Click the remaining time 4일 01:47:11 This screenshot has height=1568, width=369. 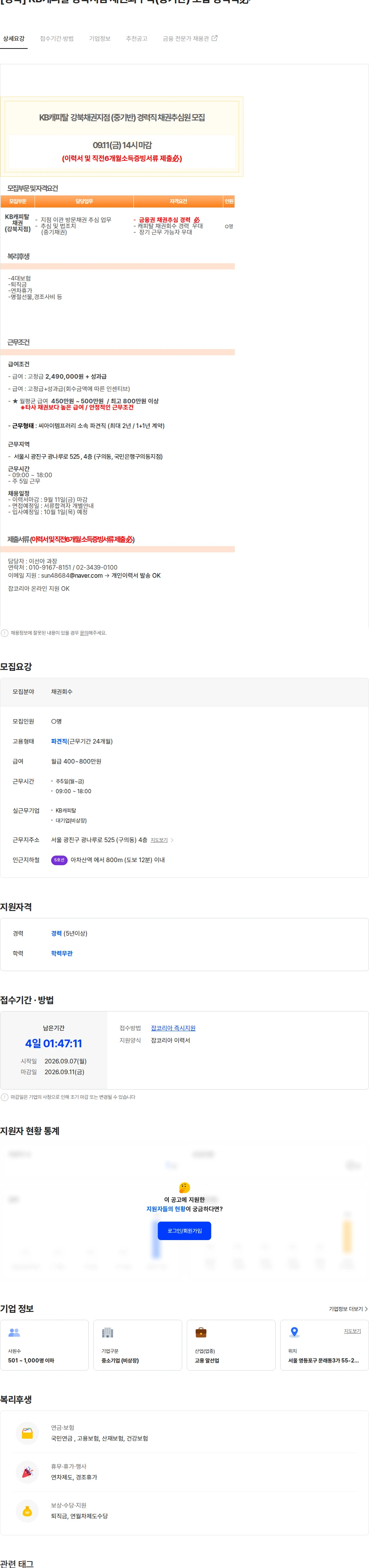53,1043
